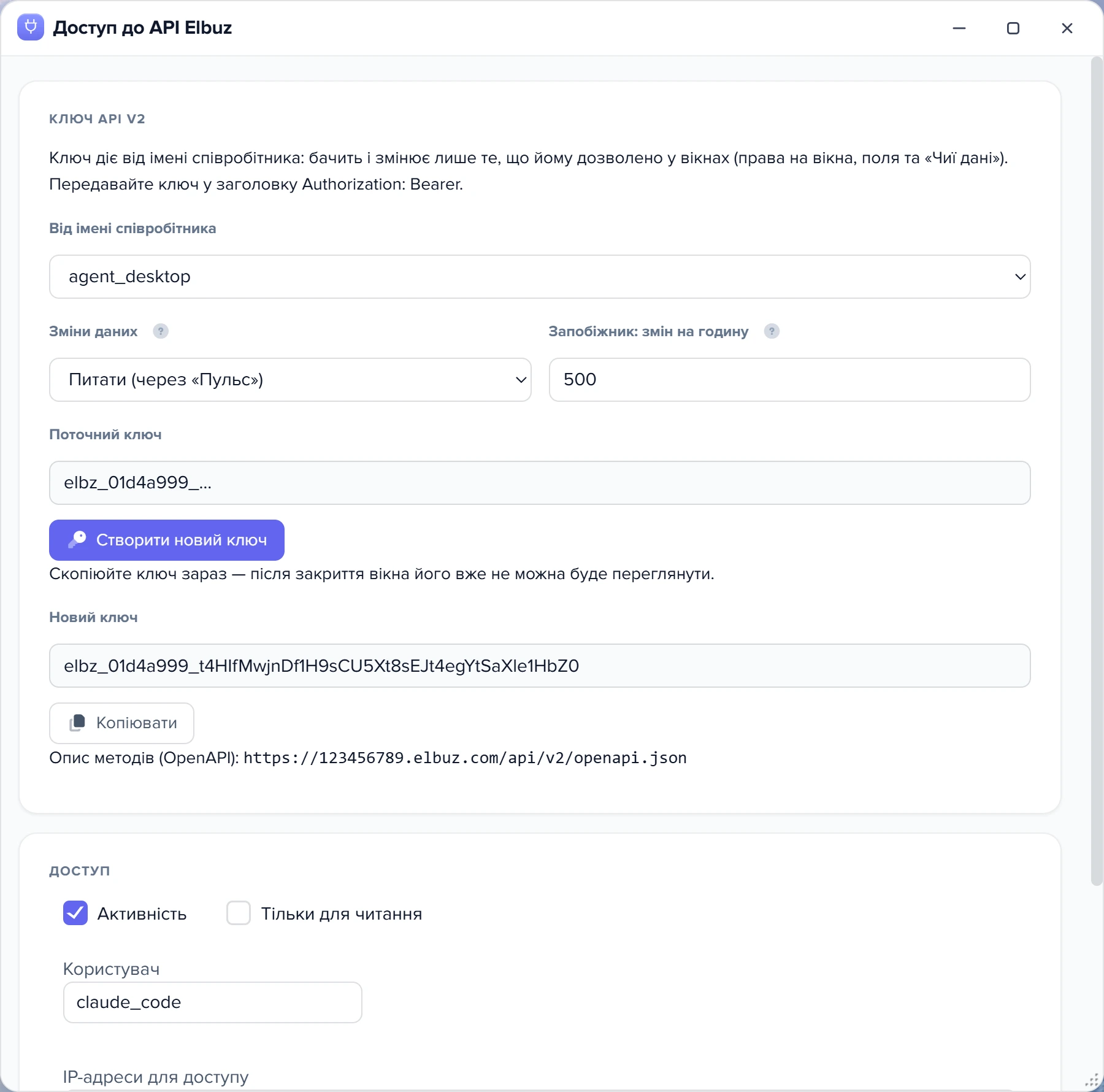Click the Запобіжник field with value 500

(790, 380)
